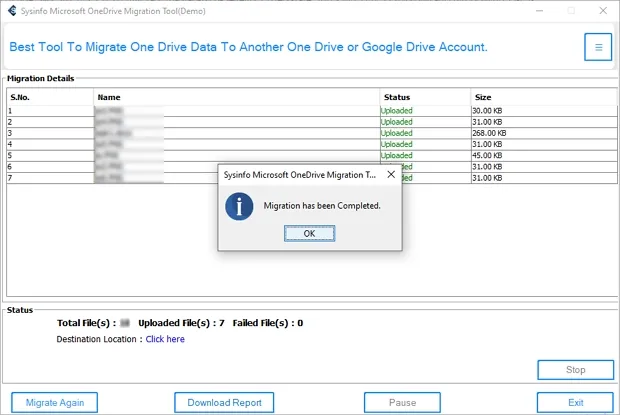
Task: Click the Sysinfo app icon in title bar
Action: pyautogui.click(x=12, y=10)
